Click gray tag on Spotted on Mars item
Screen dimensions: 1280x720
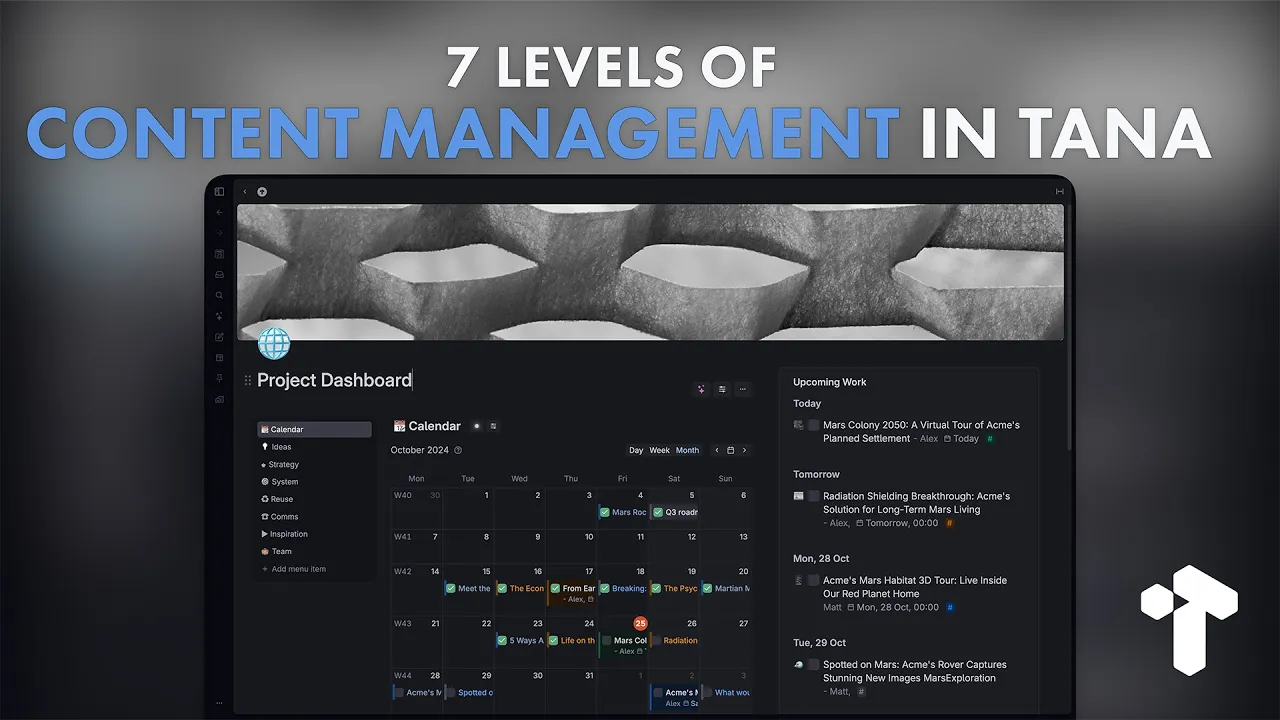862,691
